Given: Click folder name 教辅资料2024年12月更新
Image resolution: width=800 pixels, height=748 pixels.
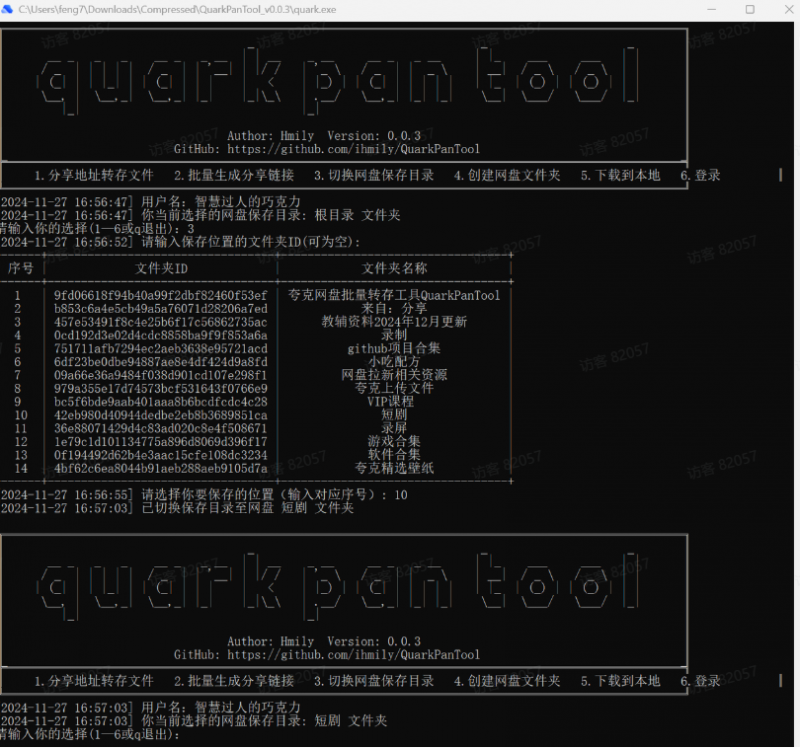Looking at the screenshot, I should click(x=394, y=322).
